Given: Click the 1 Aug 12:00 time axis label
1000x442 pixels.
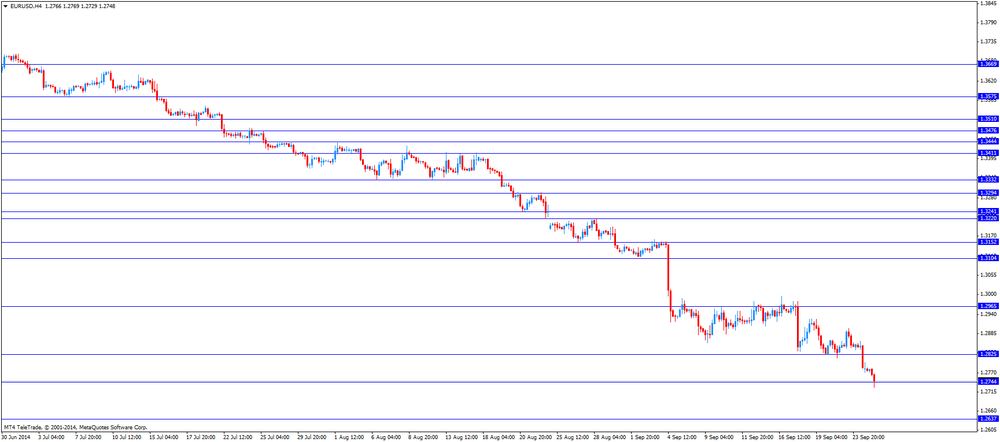Looking at the screenshot, I should [349, 438].
